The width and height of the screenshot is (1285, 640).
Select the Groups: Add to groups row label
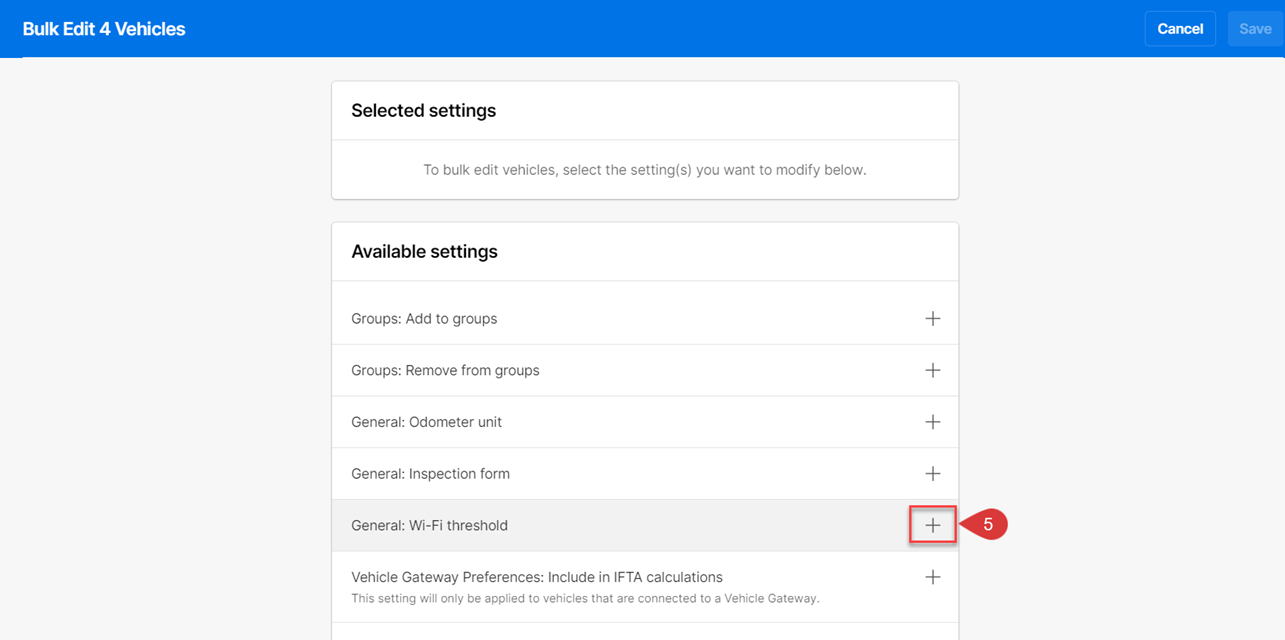(424, 318)
